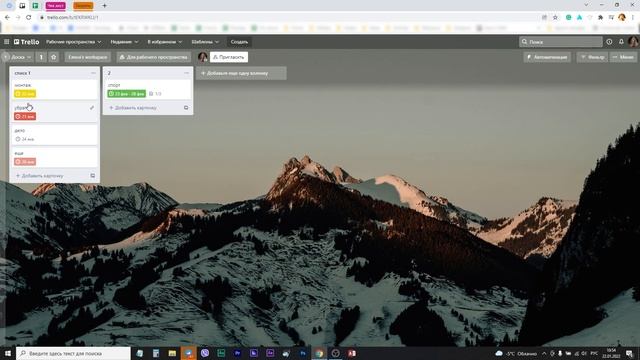The image size is (640, 360).
Task: Expand the Шаблоны dropdown
Action: tap(205, 42)
